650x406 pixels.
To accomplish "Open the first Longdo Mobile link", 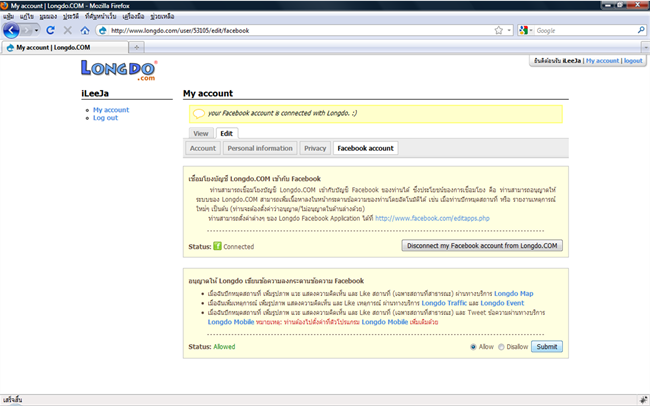I will click(230, 322).
